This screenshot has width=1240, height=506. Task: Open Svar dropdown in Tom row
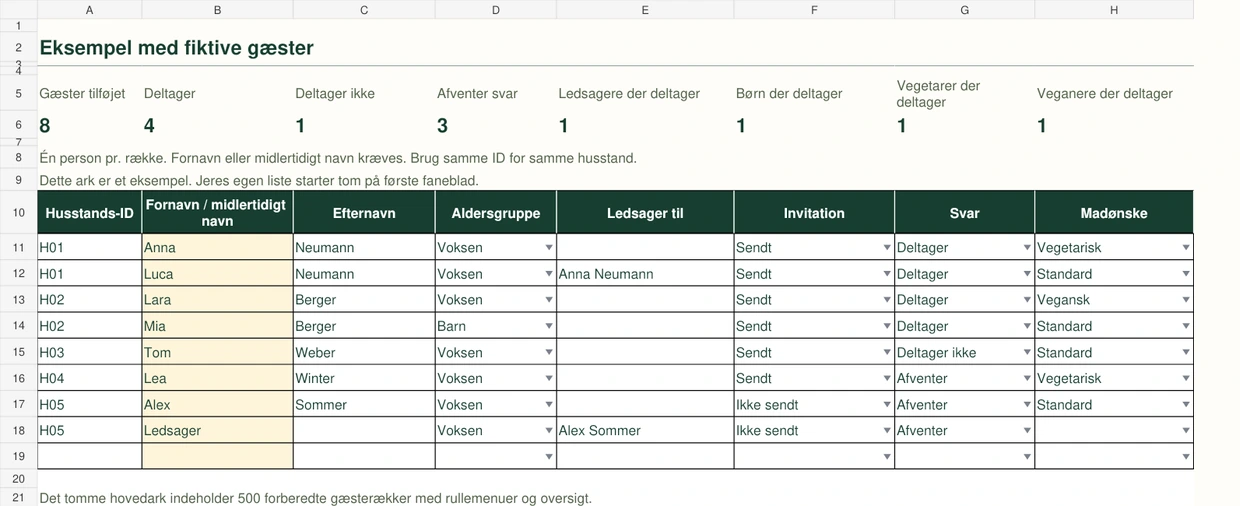click(1026, 353)
